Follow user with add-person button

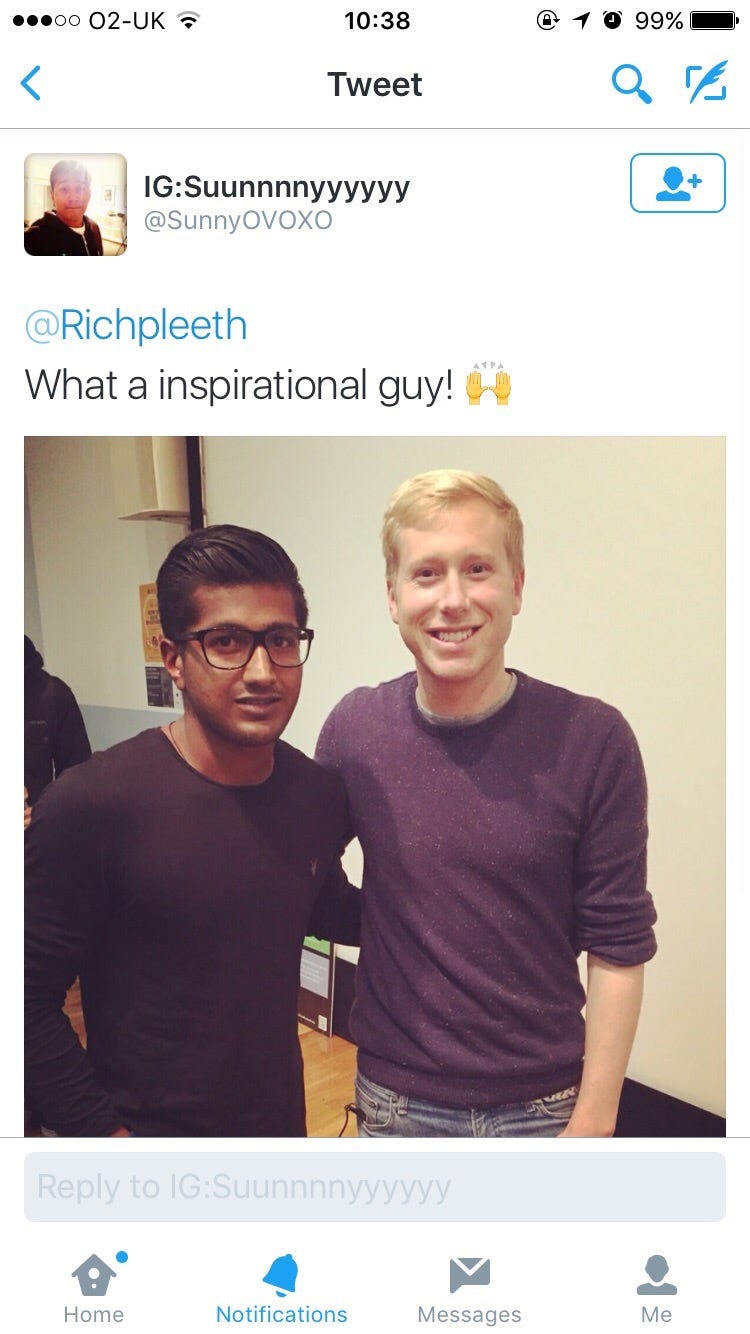click(677, 183)
